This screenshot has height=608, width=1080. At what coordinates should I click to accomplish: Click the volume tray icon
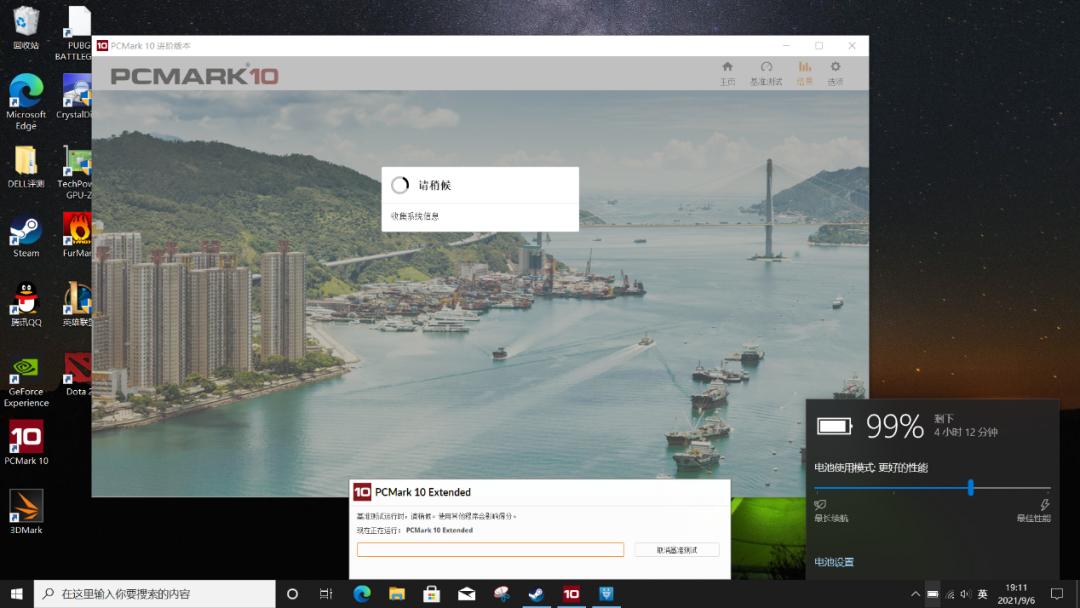coord(965,594)
